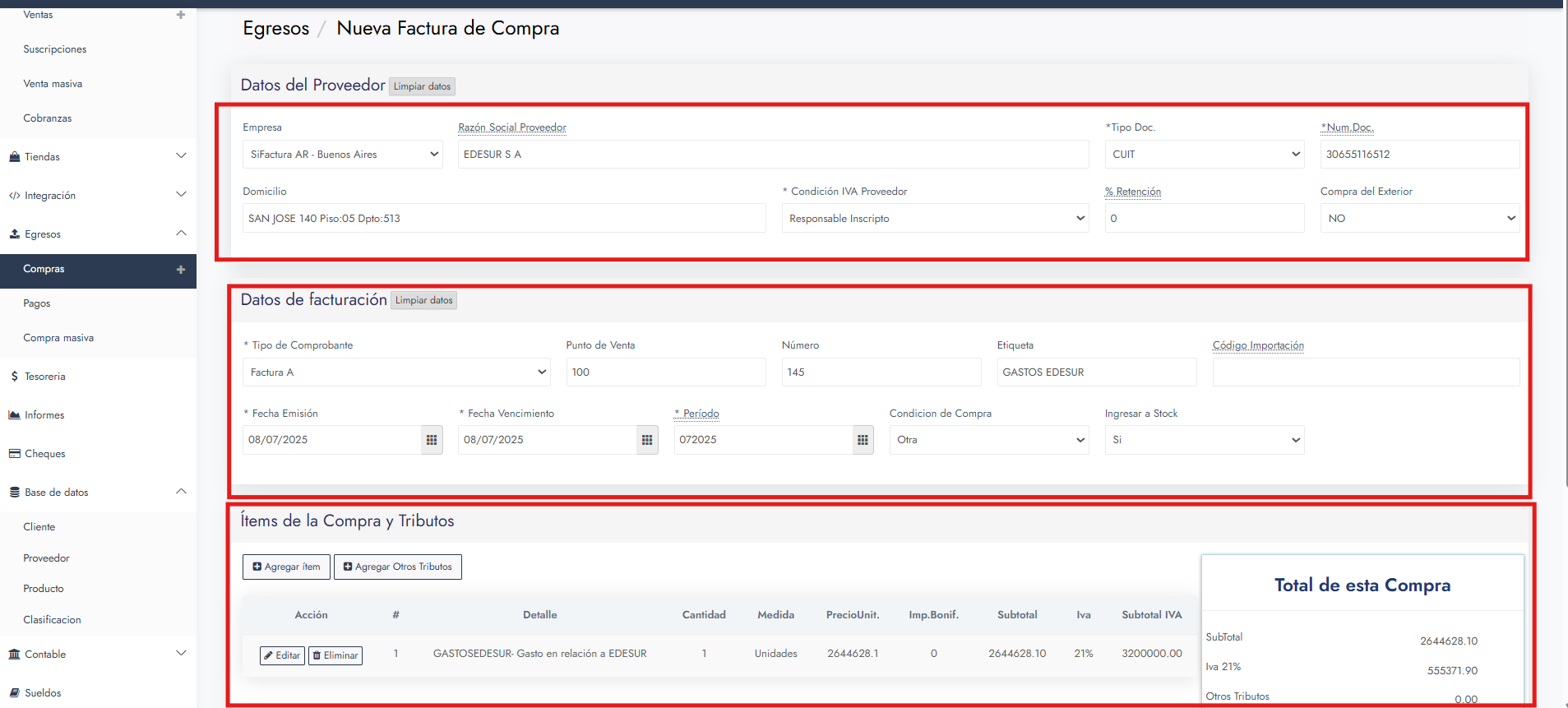Click the Egresos breadcrumb link
Screen dimensions: 1568x708
pyautogui.click(x=276, y=28)
